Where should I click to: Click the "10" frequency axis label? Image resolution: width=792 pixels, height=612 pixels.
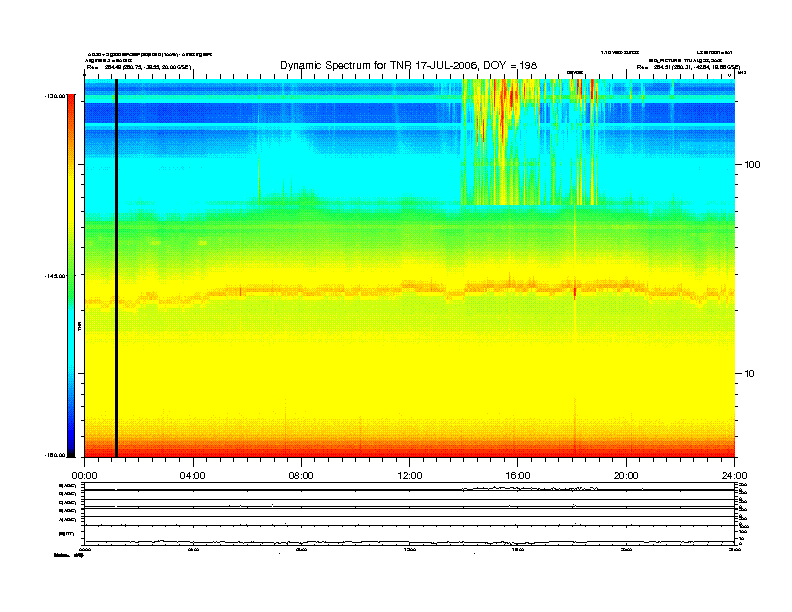point(749,374)
